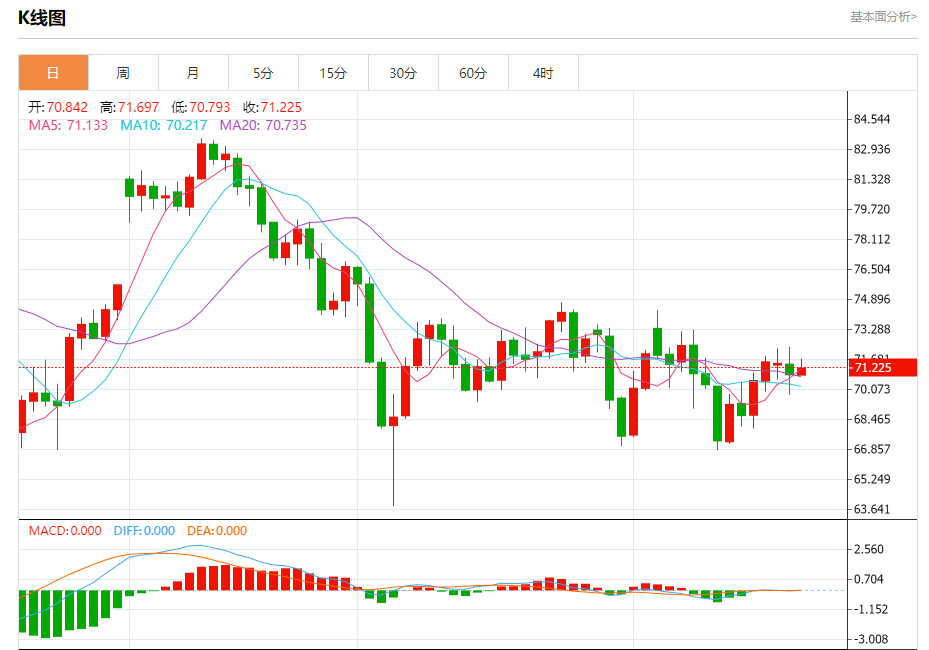
Task: Click the 70.073 price axis label
Action: pos(872,389)
